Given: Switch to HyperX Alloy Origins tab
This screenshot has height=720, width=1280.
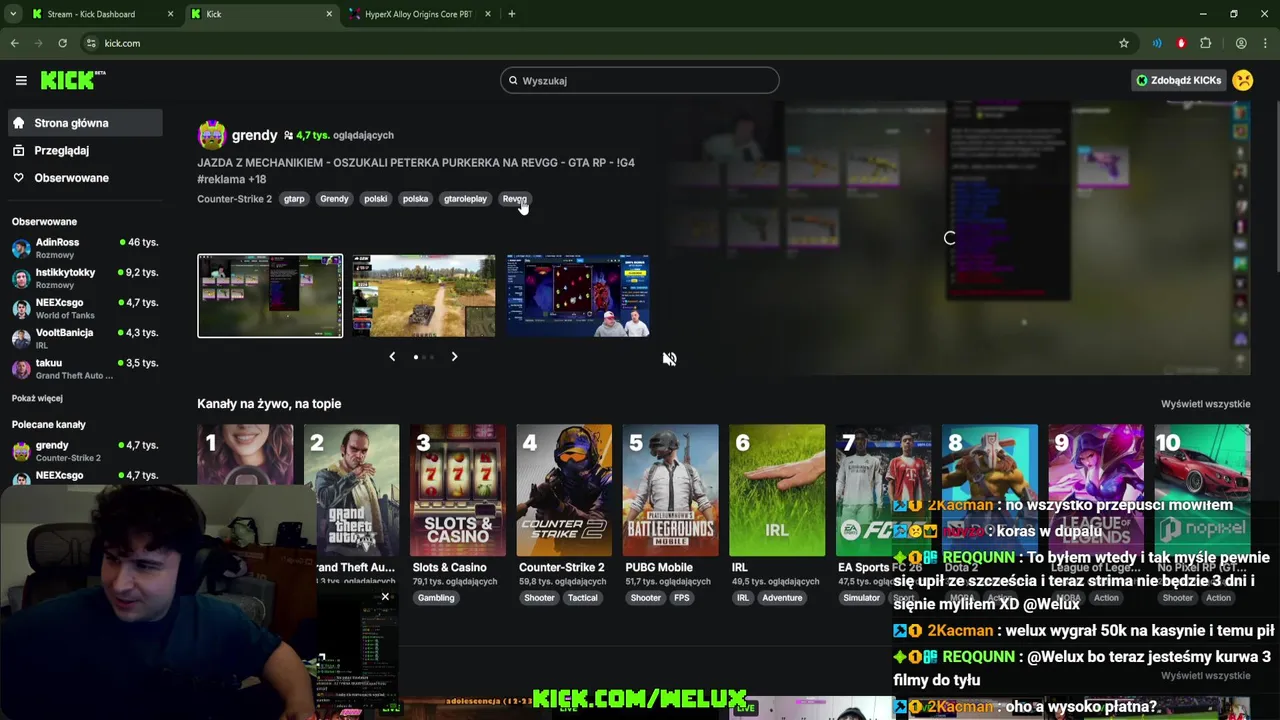Looking at the screenshot, I should tap(418, 14).
